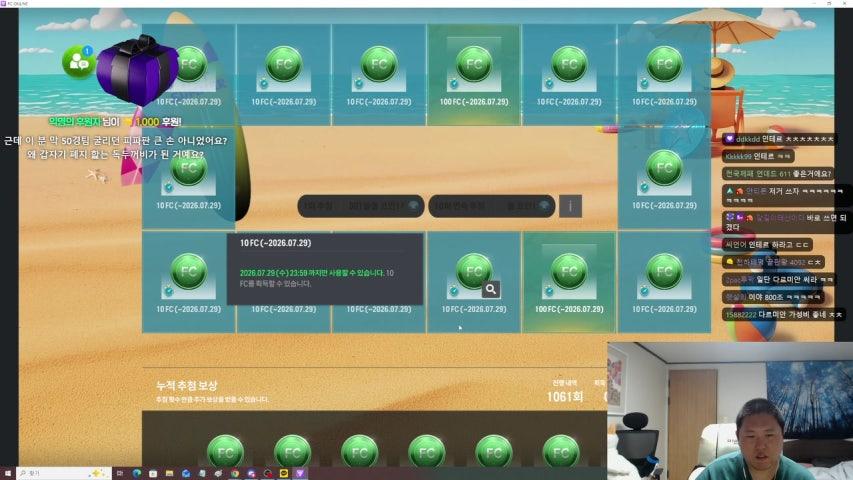Click the taskbar search box

pyautogui.click(x=64, y=473)
